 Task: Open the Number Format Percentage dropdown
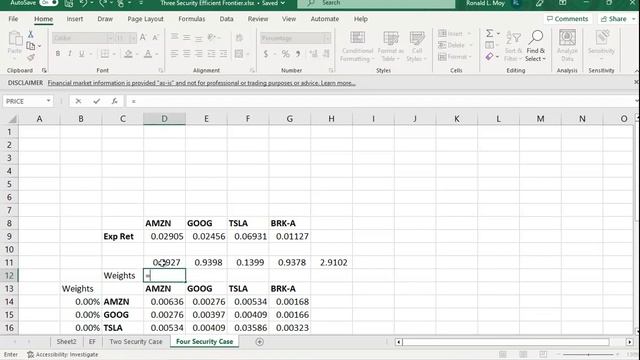pos(327,38)
